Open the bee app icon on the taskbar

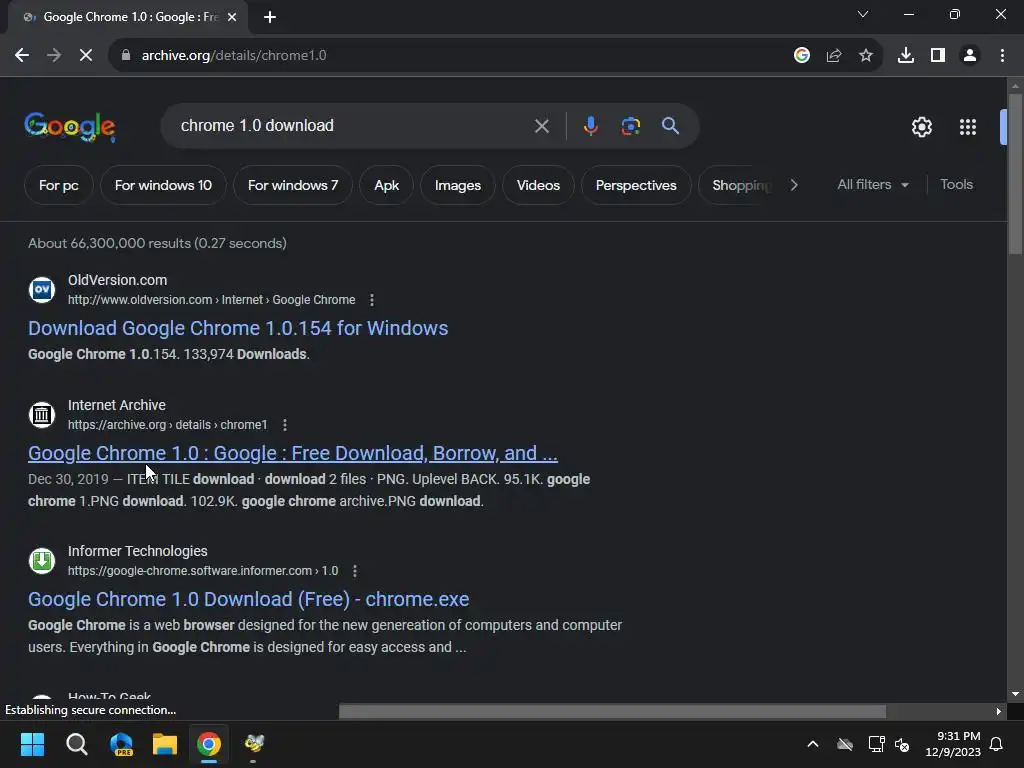[253, 744]
